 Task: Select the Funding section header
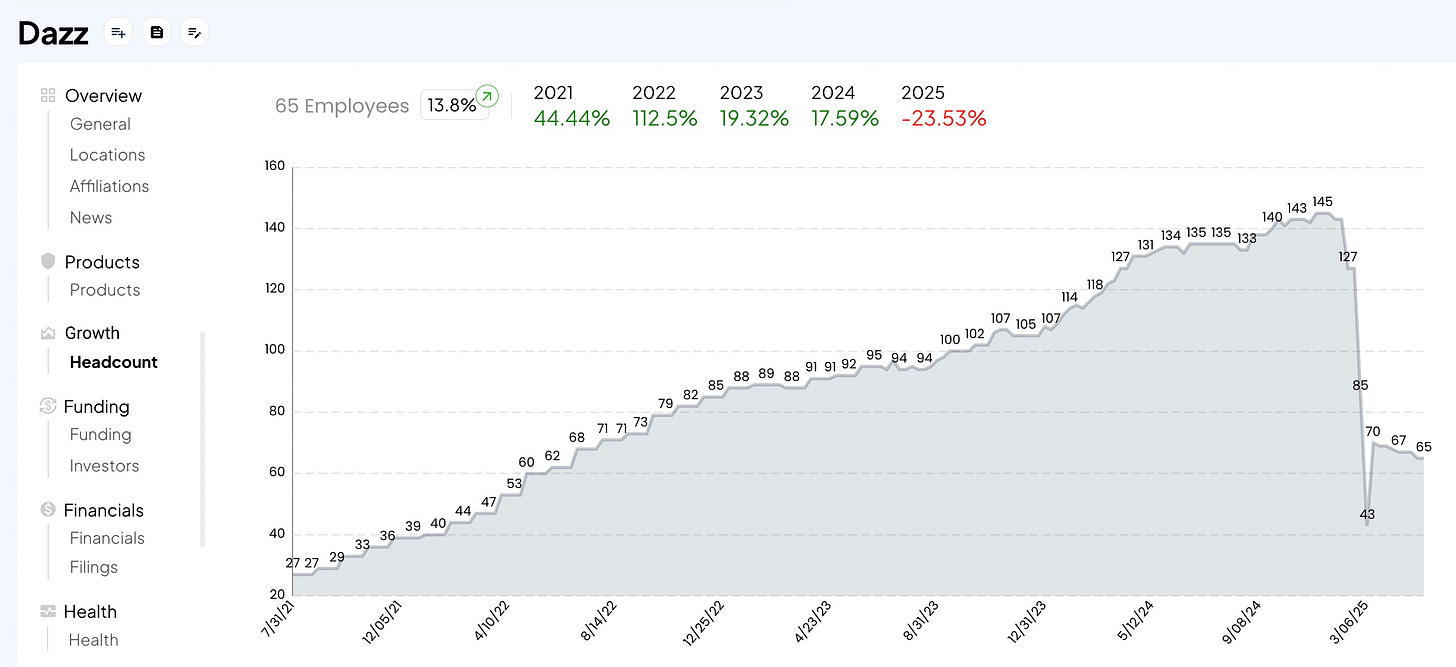pyautogui.click(x=96, y=407)
